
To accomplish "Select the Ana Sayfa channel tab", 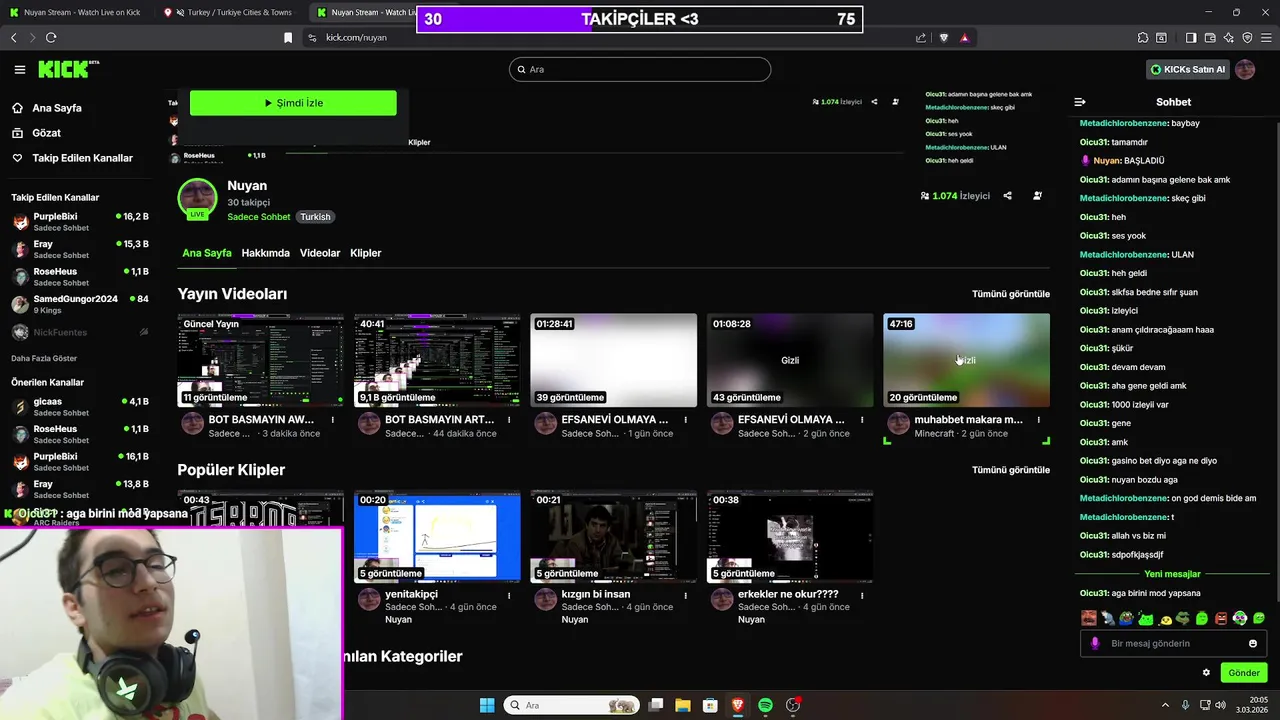I will [x=207, y=253].
